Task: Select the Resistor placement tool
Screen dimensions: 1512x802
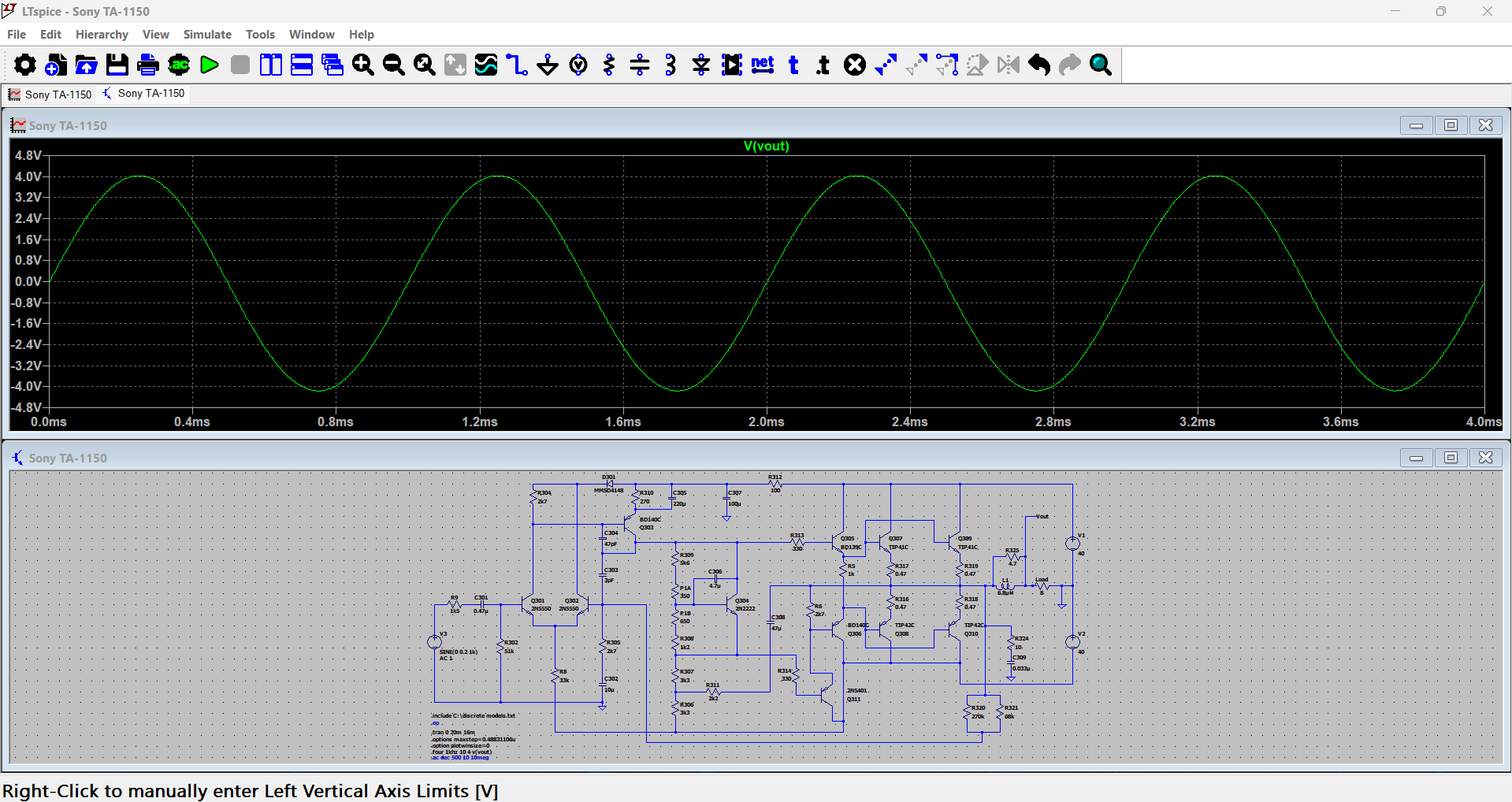Action: (609, 65)
